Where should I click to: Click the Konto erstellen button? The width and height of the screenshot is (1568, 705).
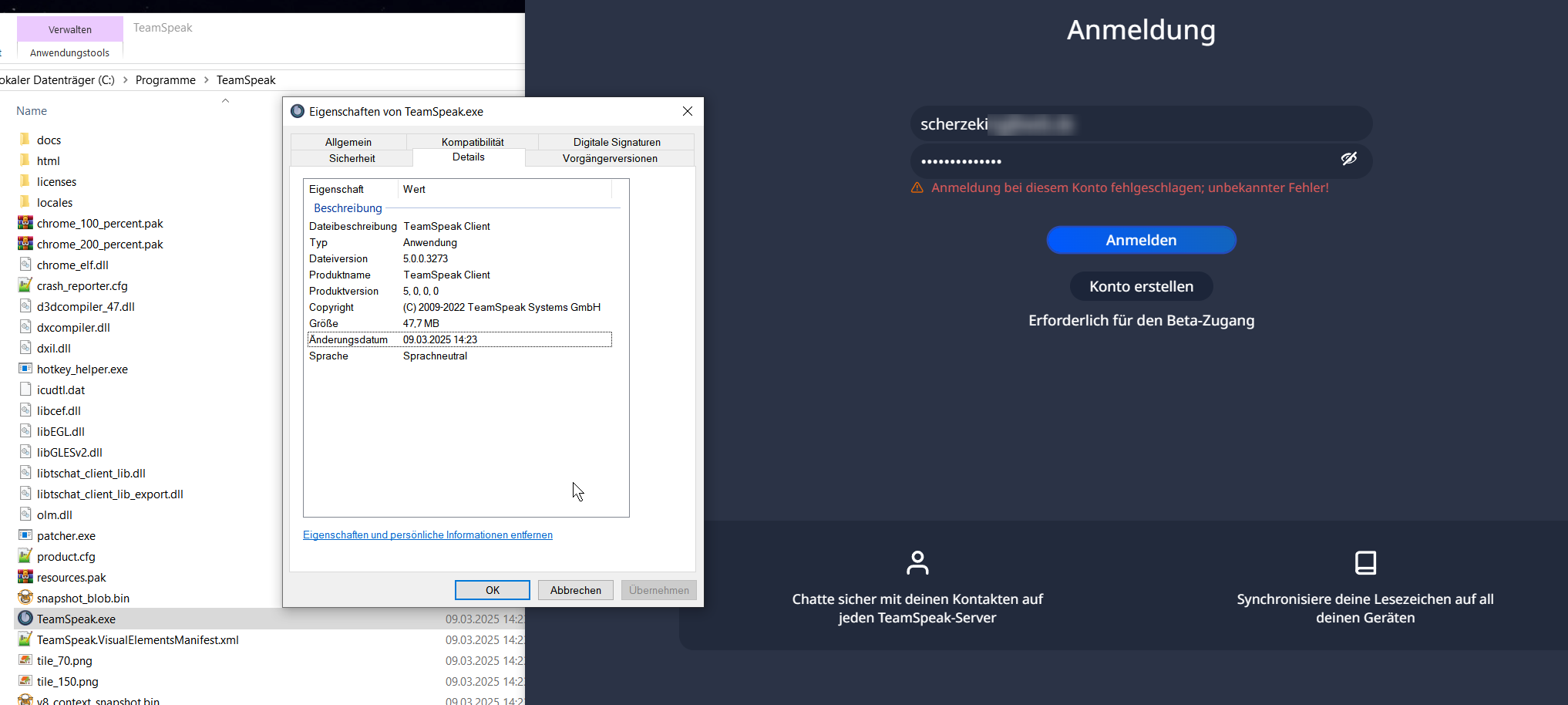coord(1141,287)
